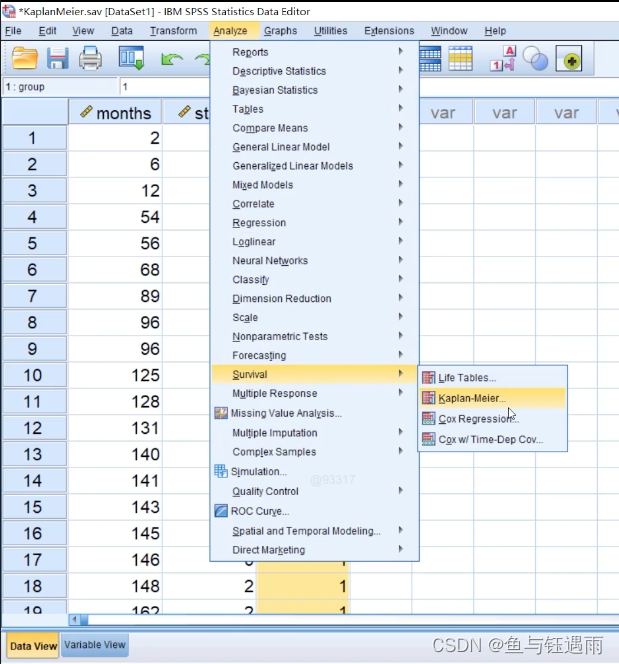Choose Spatial and Temporal Modeling item
The image size is (619, 664).
[x=314, y=531]
